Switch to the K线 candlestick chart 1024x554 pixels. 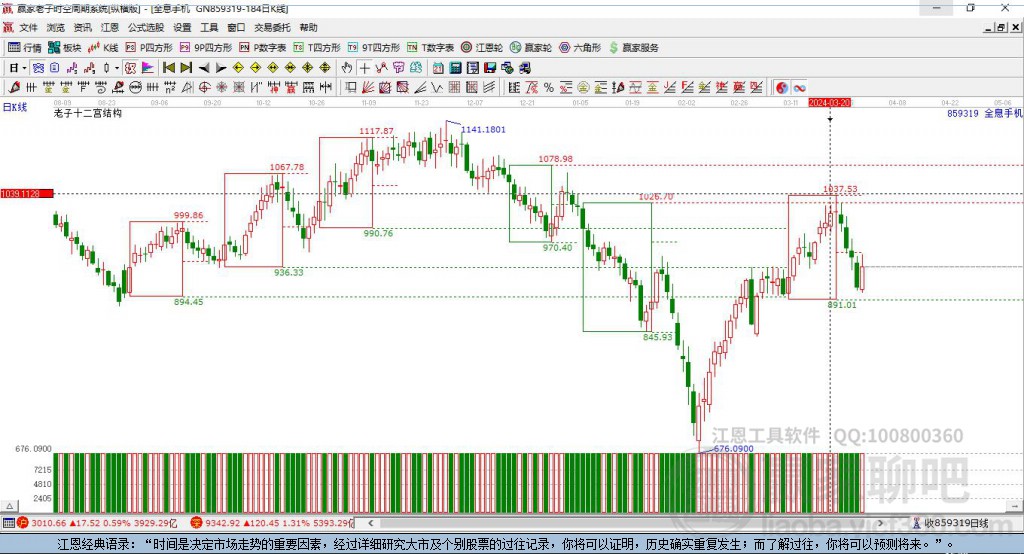[103, 48]
